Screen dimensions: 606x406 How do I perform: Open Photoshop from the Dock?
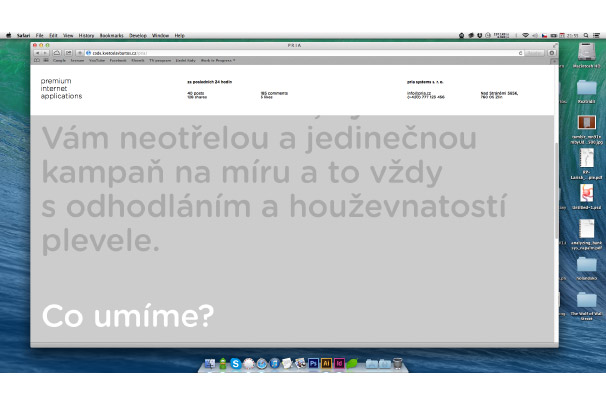click(x=313, y=364)
